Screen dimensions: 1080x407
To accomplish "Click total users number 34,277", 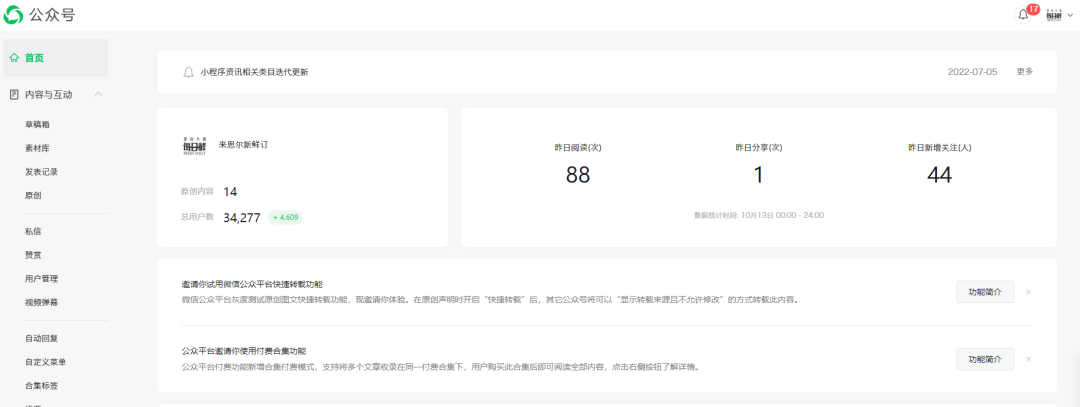I will click(x=242, y=218).
